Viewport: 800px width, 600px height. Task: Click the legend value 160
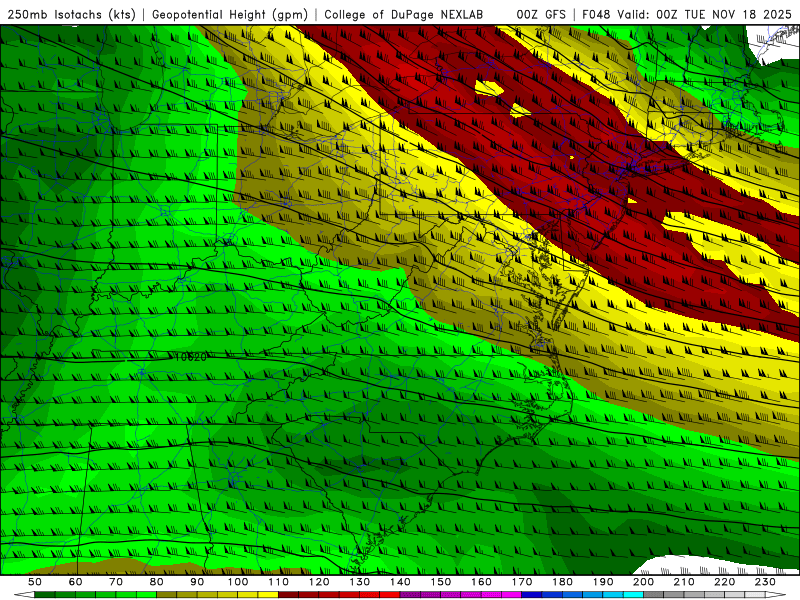(x=481, y=582)
